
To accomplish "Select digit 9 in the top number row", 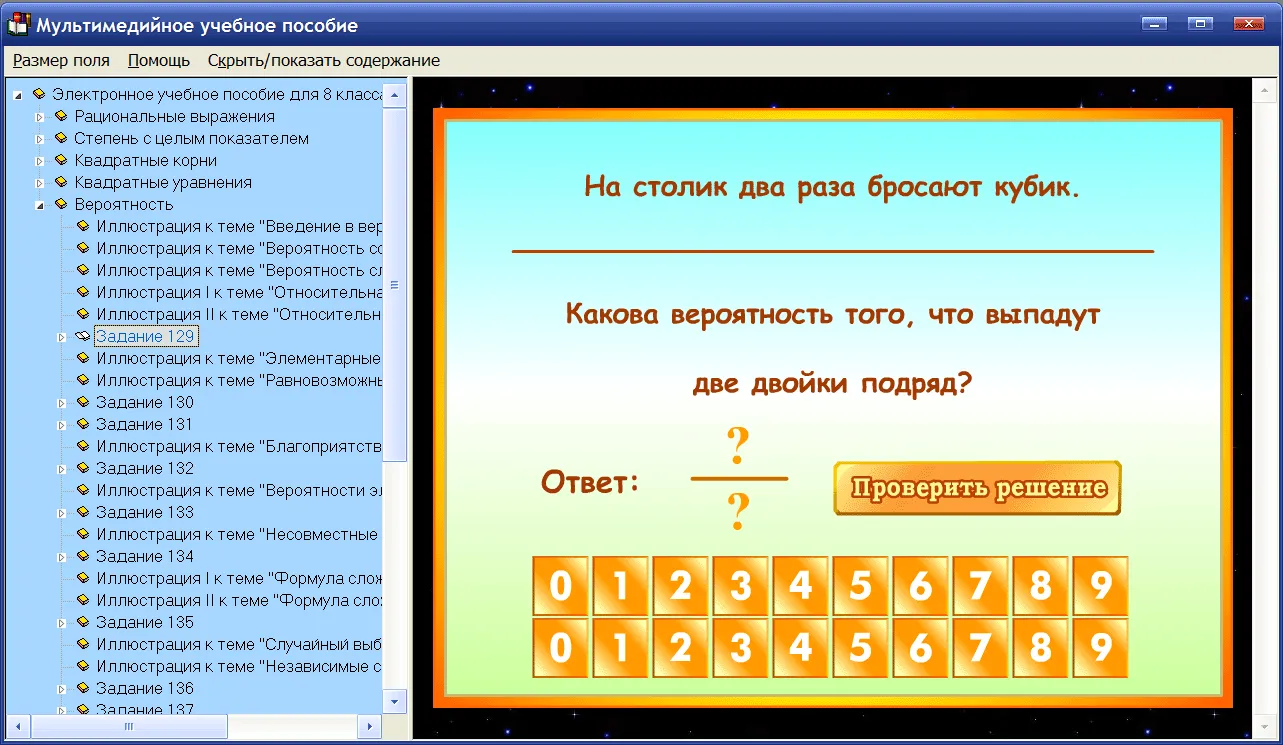I will pos(1100,586).
